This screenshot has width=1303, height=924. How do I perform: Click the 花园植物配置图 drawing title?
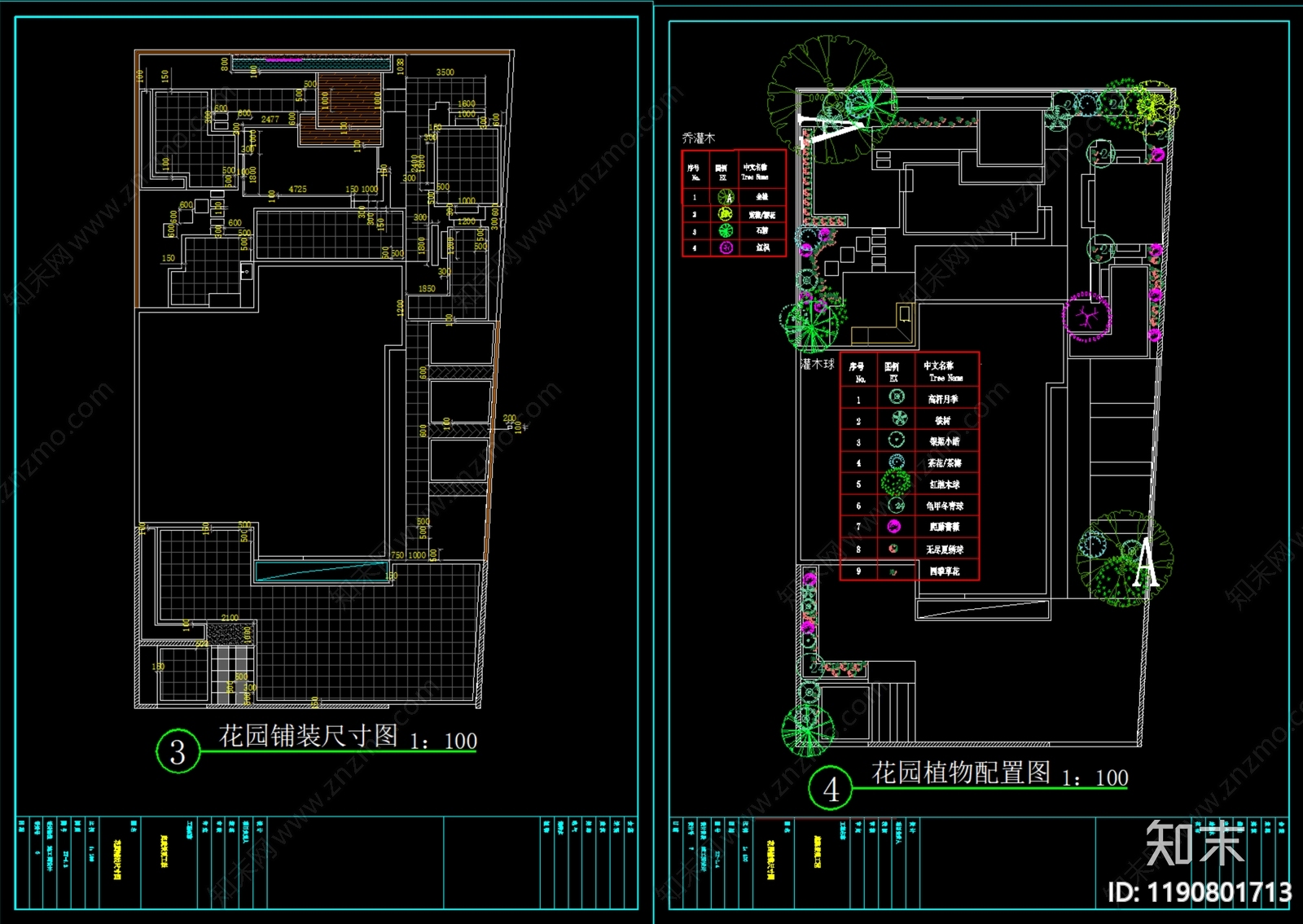[961, 773]
